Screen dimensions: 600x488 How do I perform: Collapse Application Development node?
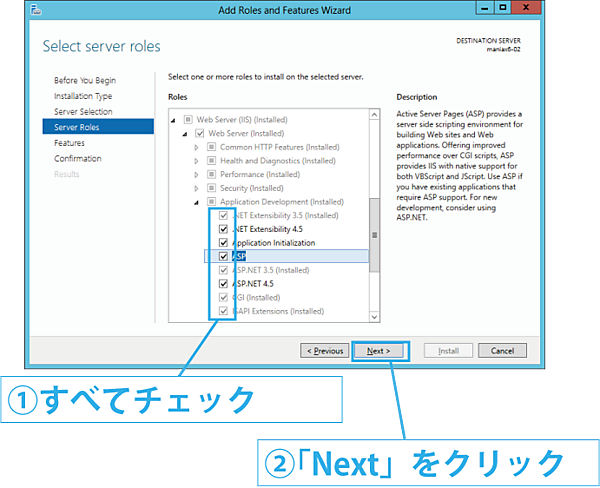click(197, 202)
